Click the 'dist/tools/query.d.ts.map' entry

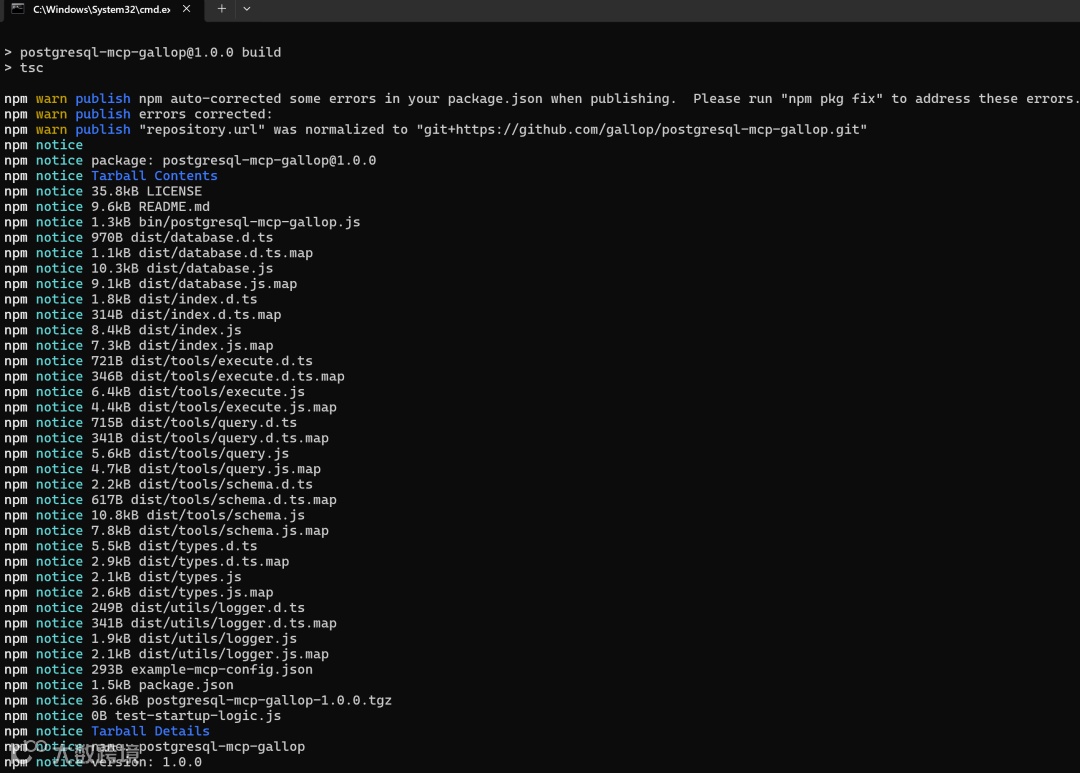(x=230, y=438)
